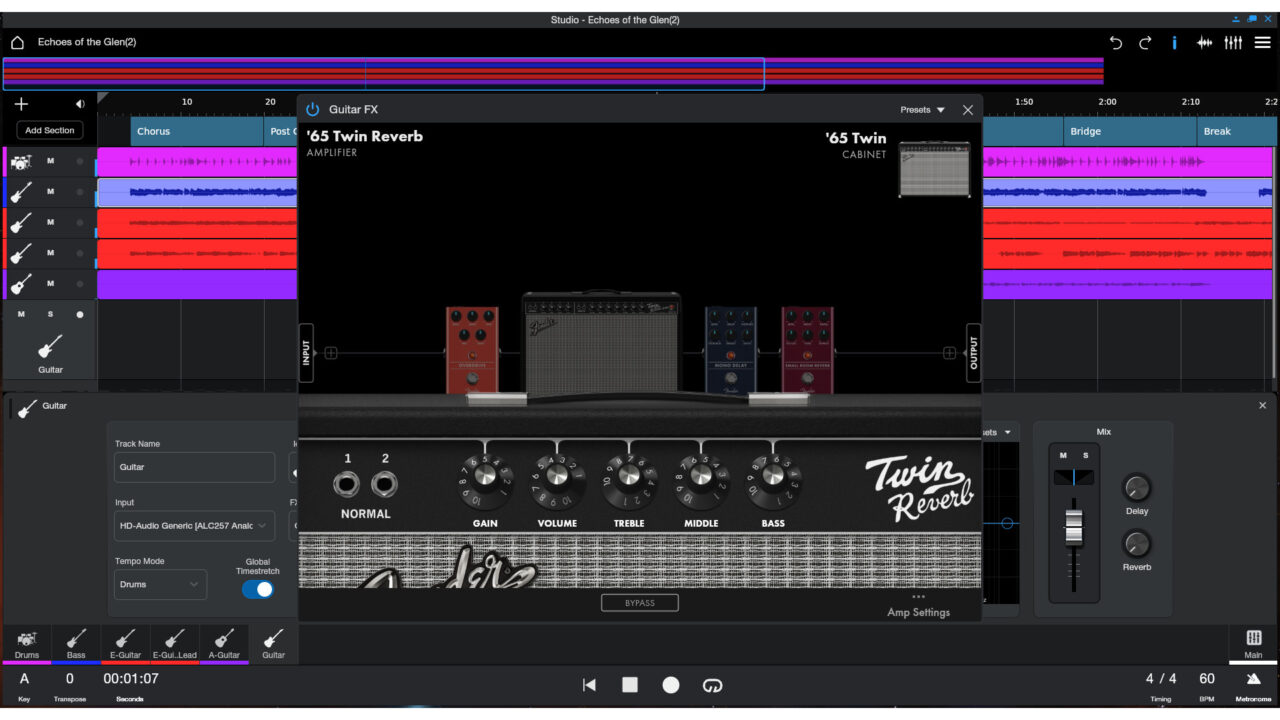Open the mixer faders icon

coord(1233,43)
